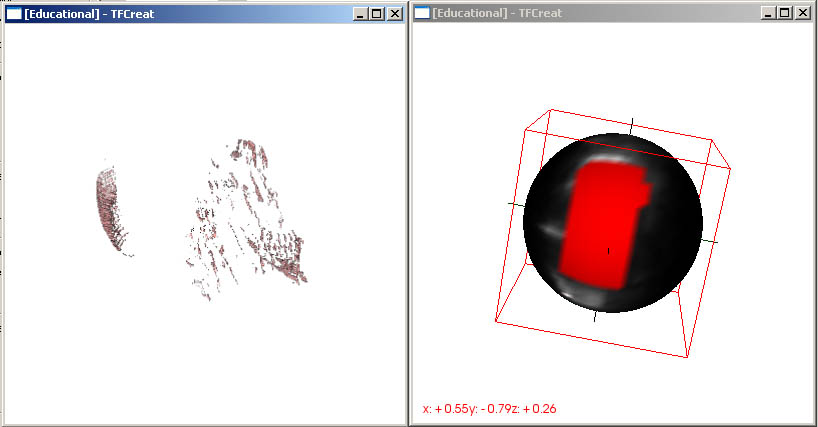818x427 pixels.
Task: Close the left TFCreat window
Action: (395, 14)
